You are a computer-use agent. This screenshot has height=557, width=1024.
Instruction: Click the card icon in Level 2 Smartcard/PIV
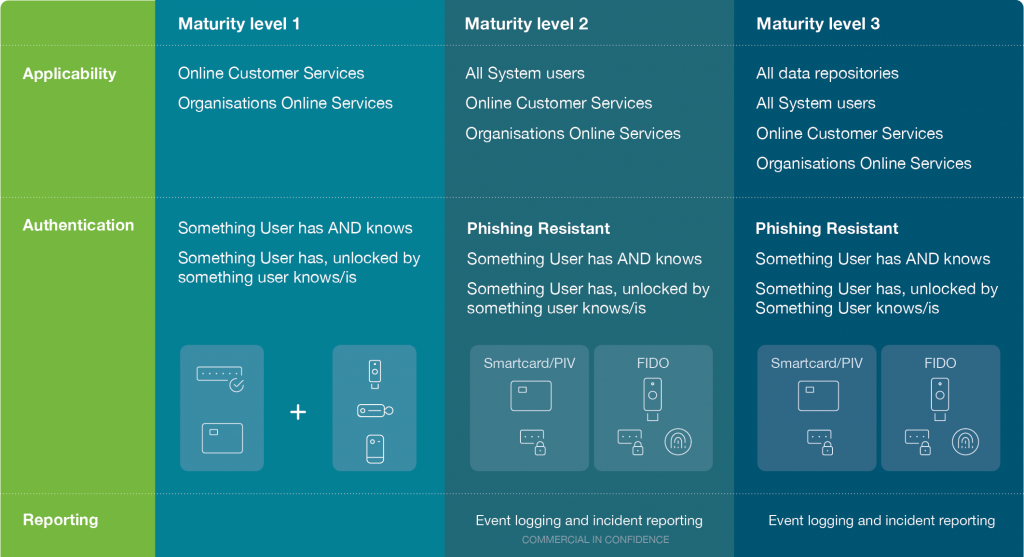pyautogui.click(x=531, y=396)
